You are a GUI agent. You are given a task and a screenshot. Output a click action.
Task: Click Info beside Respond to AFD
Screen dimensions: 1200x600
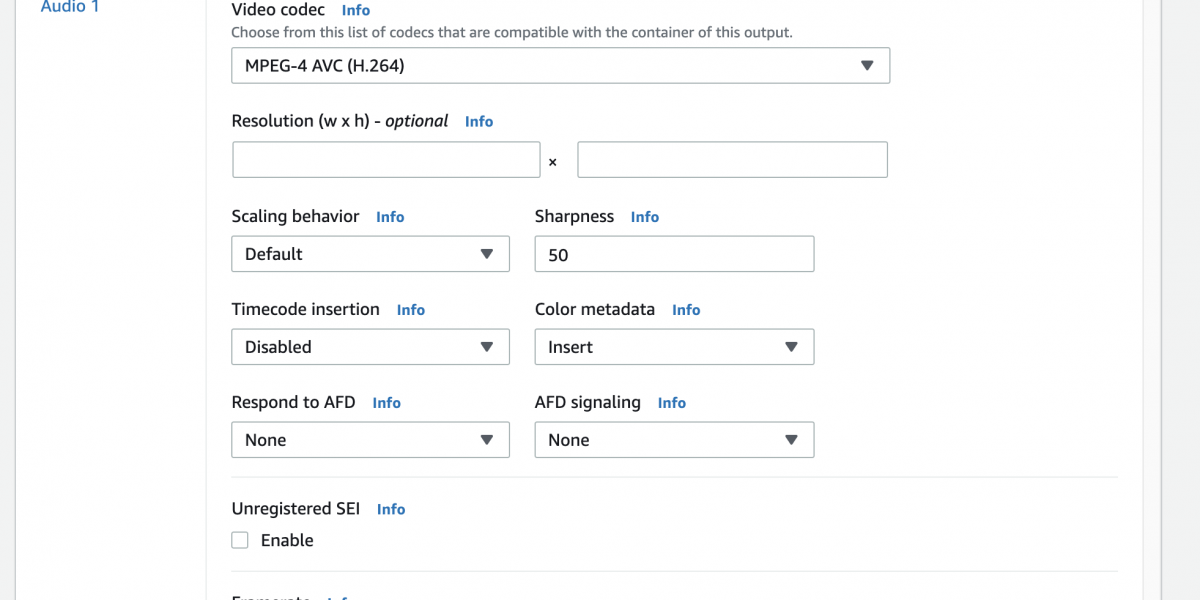tap(386, 403)
